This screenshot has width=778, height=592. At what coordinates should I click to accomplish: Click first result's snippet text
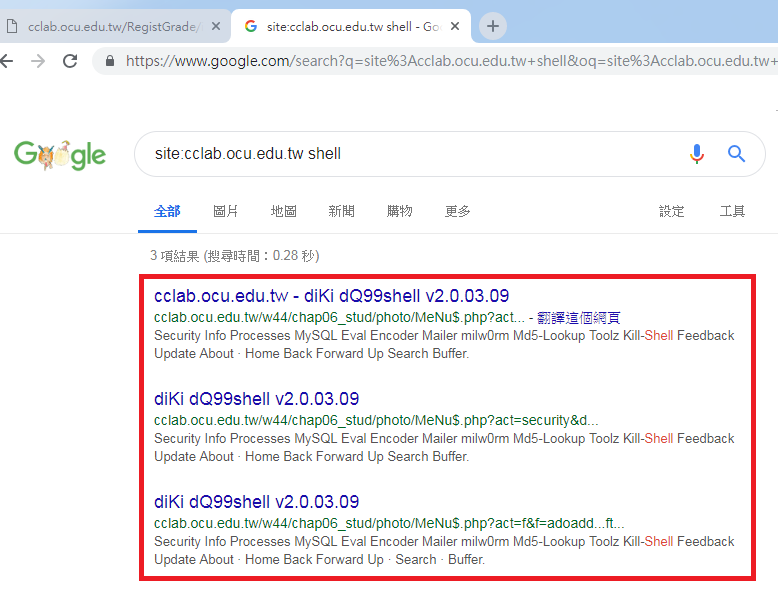444,344
